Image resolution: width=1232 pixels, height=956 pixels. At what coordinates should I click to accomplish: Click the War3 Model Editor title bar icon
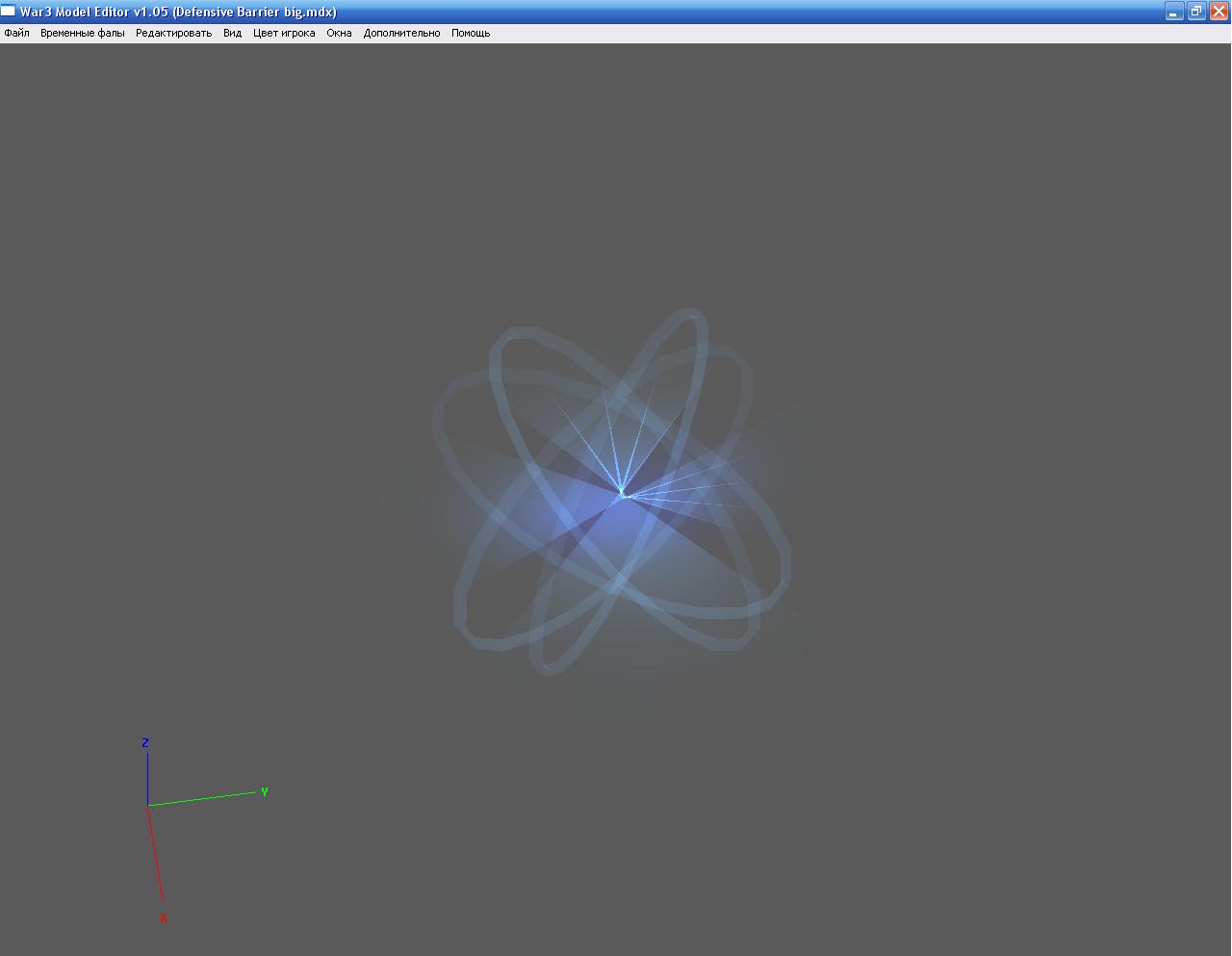[x=9, y=12]
